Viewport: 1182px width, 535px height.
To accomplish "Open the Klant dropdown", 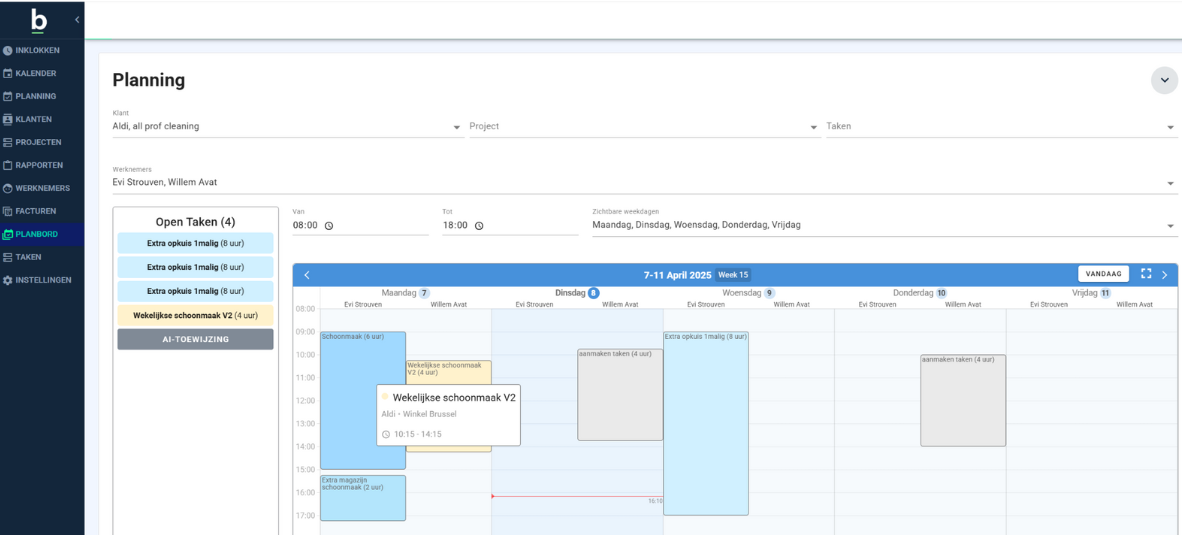I will 457,127.
